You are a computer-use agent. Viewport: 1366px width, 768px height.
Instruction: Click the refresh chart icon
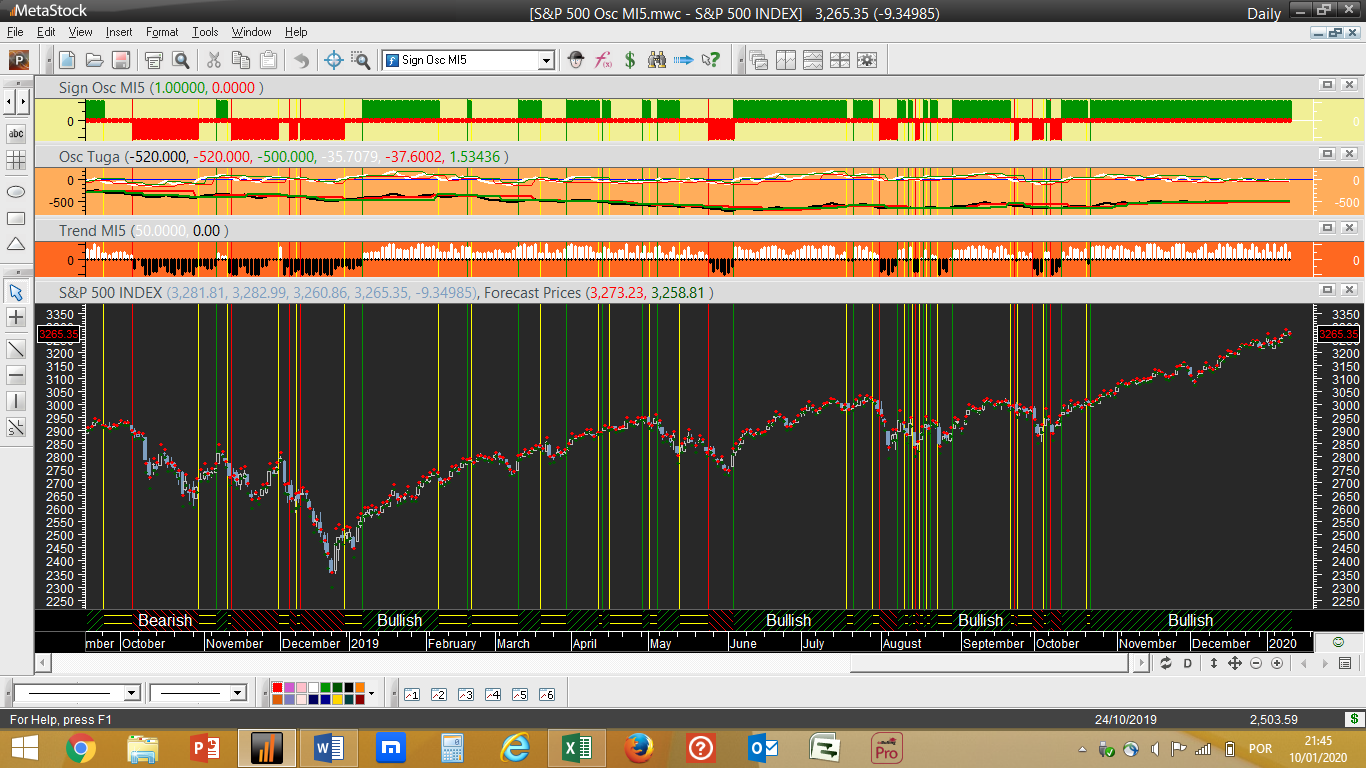1166,663
